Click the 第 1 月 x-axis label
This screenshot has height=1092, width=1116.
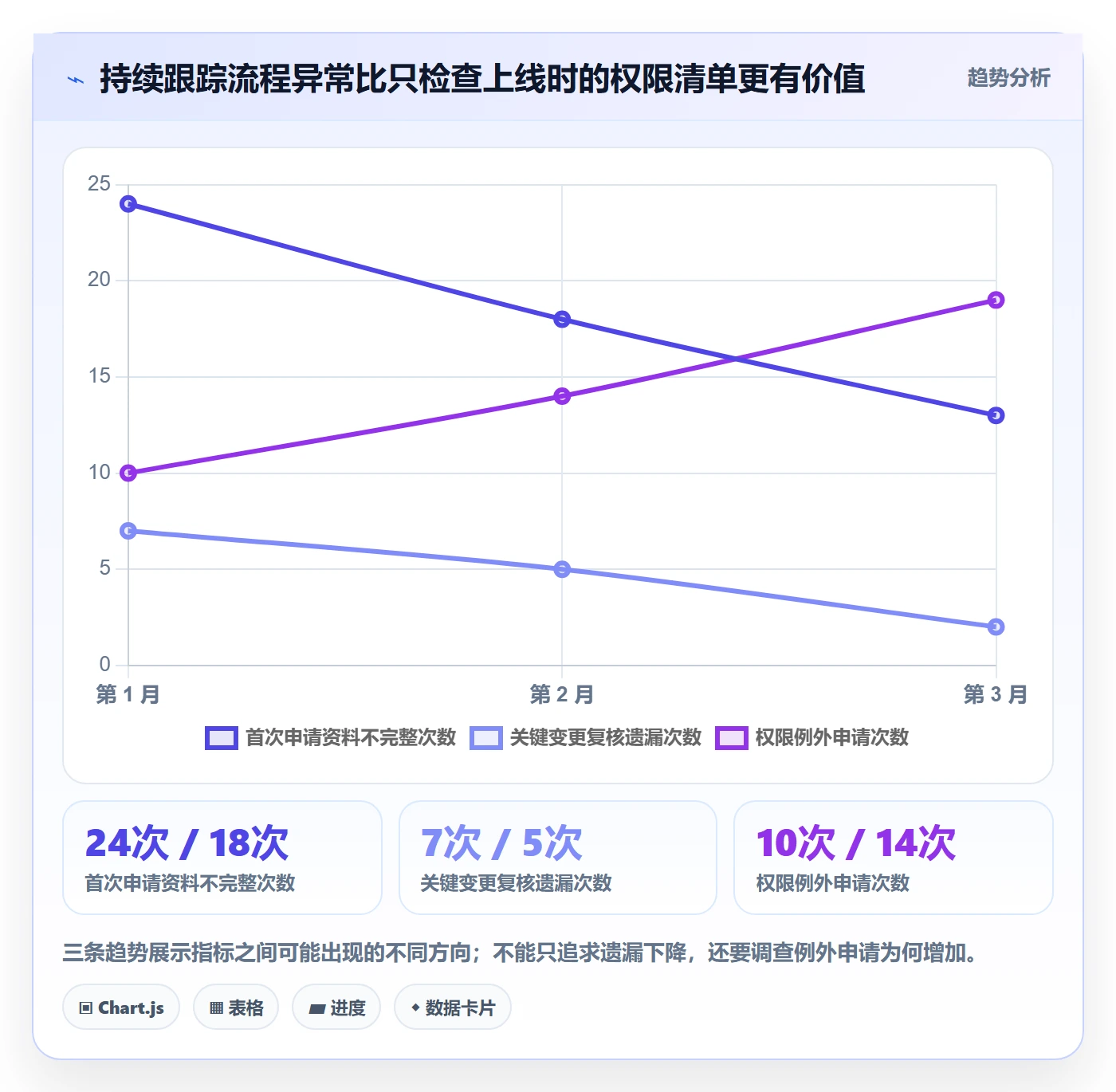(128, 694)
